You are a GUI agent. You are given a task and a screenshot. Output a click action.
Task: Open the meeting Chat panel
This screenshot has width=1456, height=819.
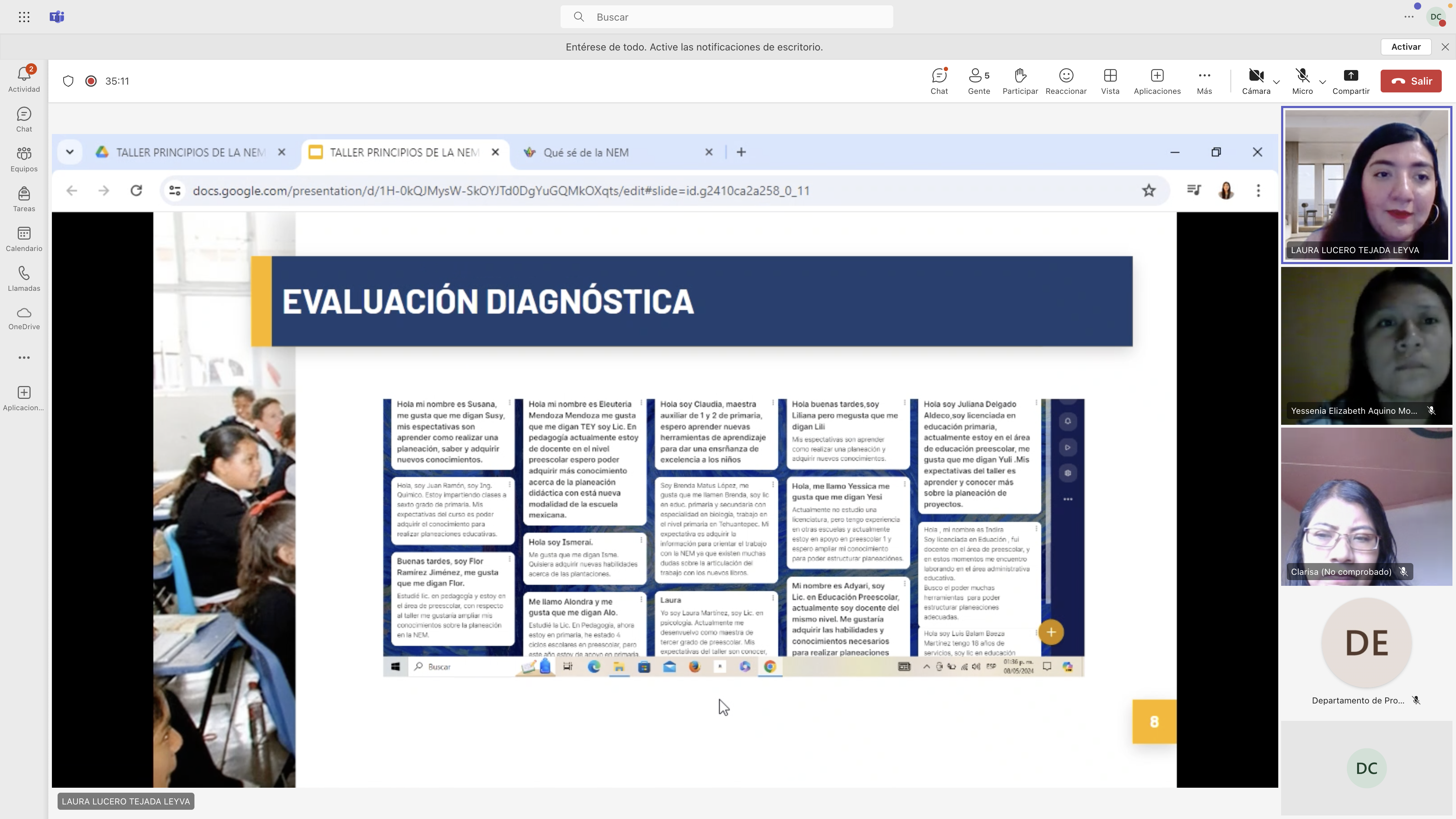(x=940, y=81)
